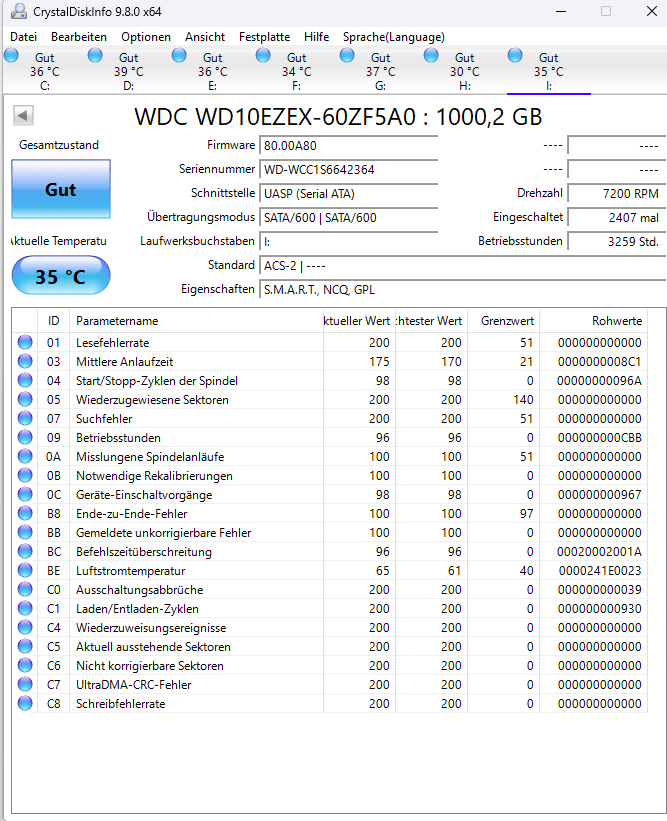The width and height of the screenshot is (667, 821).
Task: Click status orb for Start/Stopp-Zyklen der Spindel
Action: point(25,380)
